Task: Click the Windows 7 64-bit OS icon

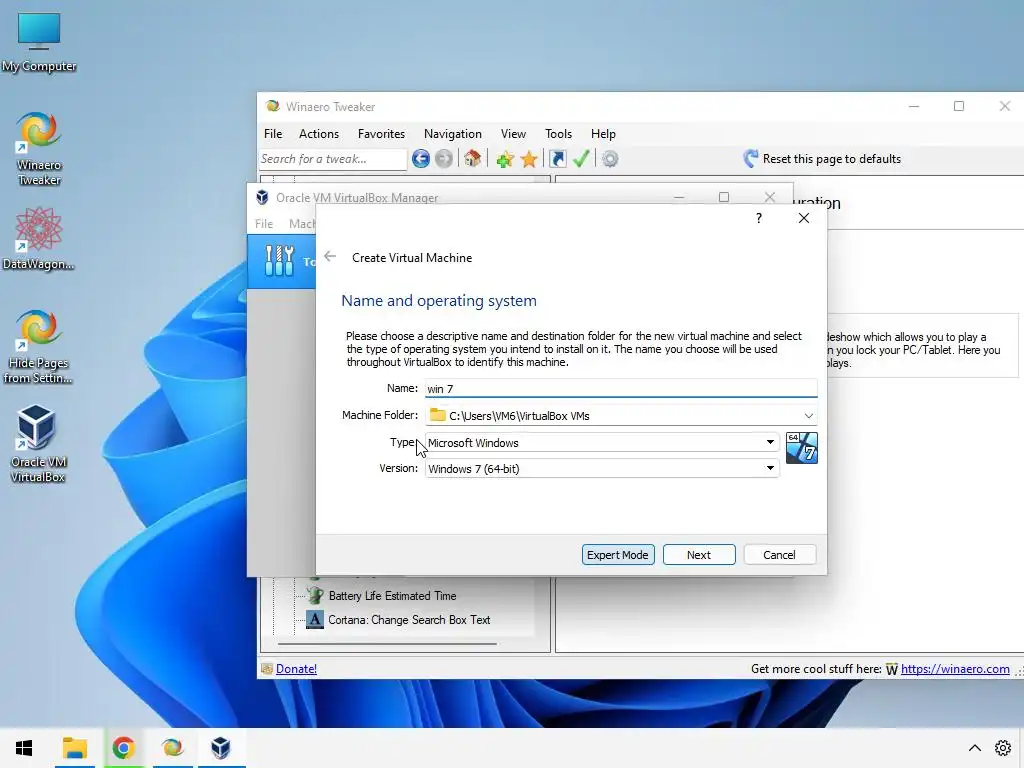Action: pyautogui.click(x=801, y=448)
